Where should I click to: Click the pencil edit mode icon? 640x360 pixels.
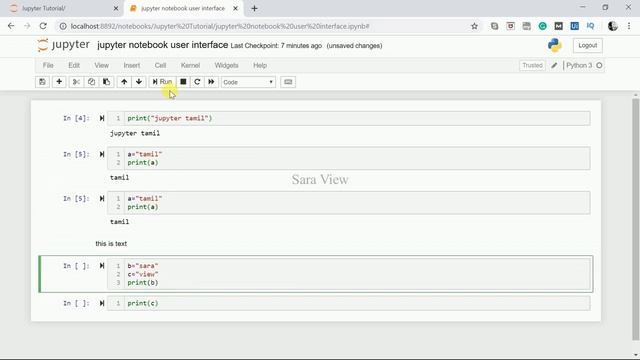tap(554, 65)
